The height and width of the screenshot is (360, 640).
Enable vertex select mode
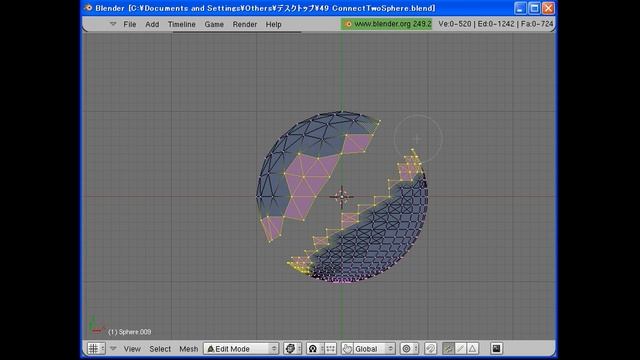pos(448,349)
